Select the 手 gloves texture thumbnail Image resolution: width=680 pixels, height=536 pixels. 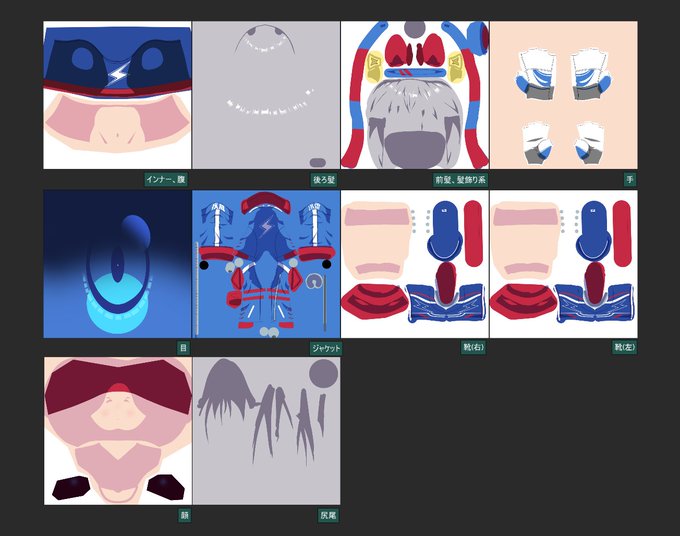(x=564, y=95)
